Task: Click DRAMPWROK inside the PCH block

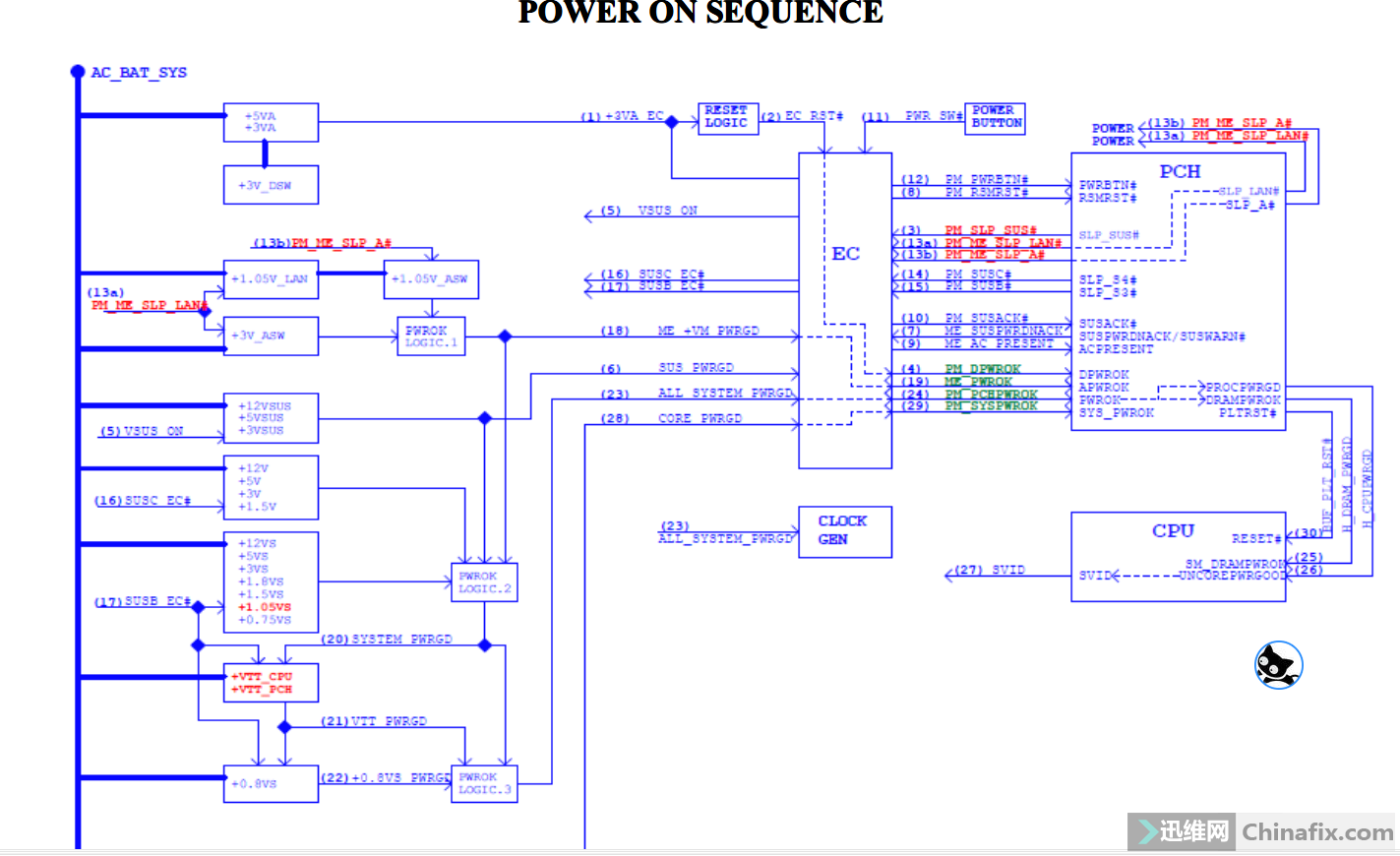Action: pyautogui.click(x=1243, y=400)
